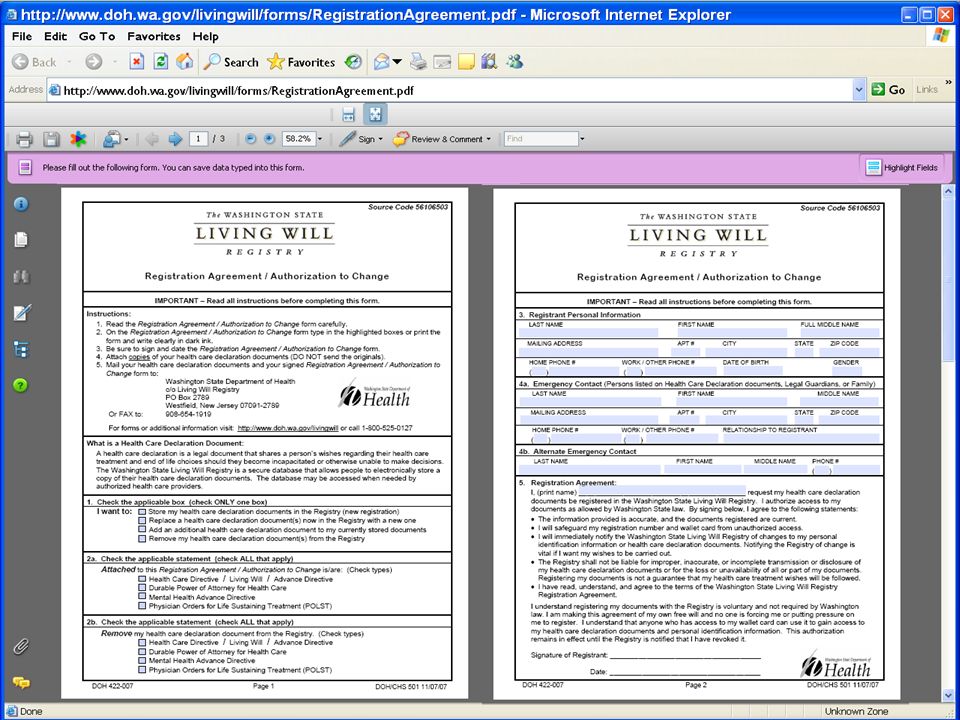Viewport: 960px width, 720px height.
Task: Check Store my health care declaration documents
Action: 142,512
